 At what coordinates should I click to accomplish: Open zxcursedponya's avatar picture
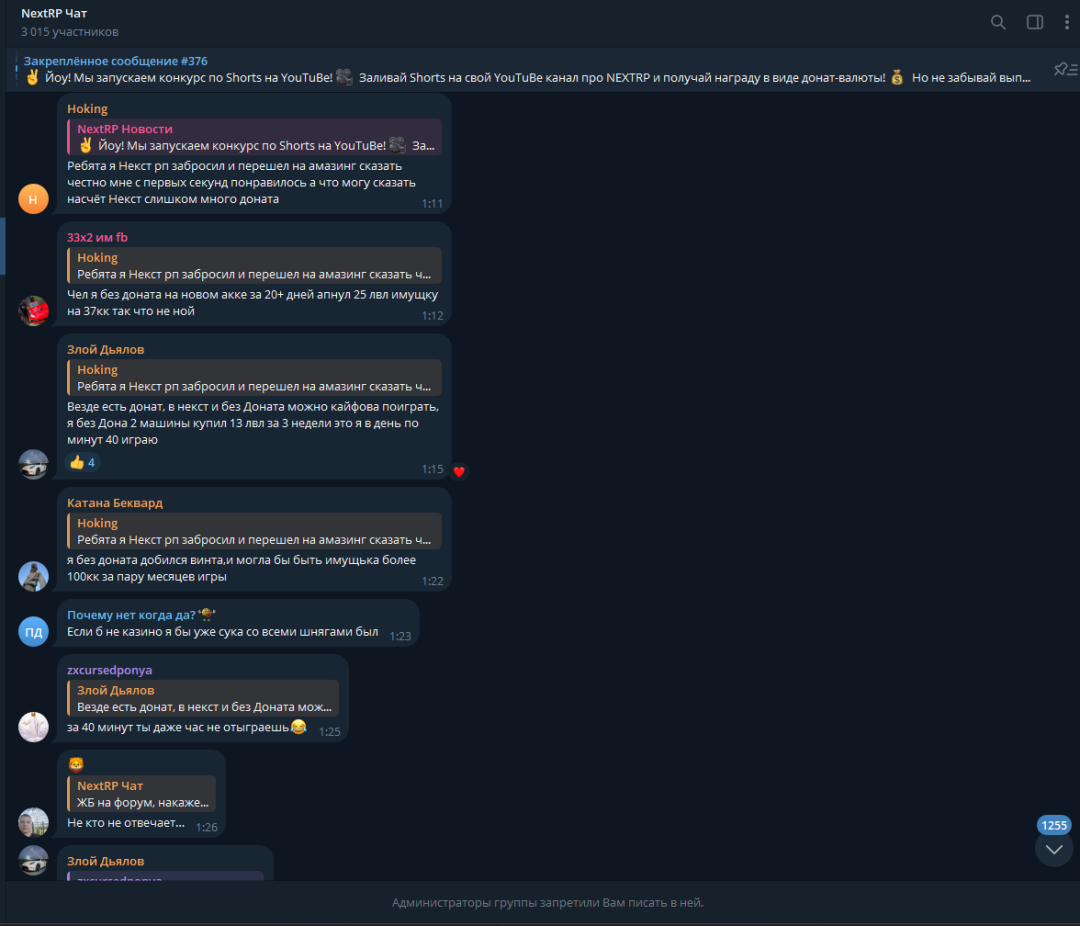tap(33, 727)
